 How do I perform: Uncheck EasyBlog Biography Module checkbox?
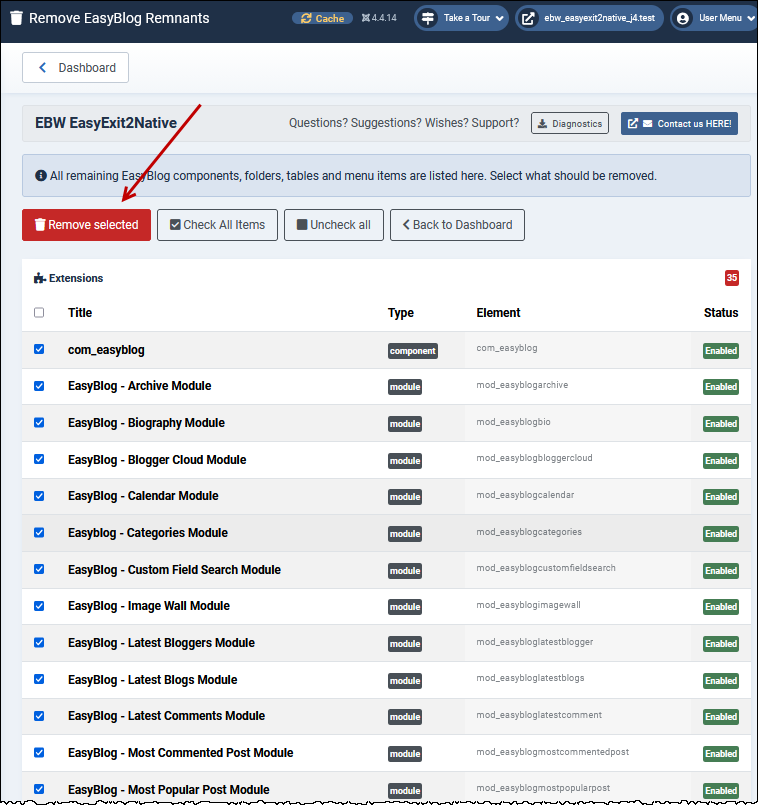click(39, 423)
